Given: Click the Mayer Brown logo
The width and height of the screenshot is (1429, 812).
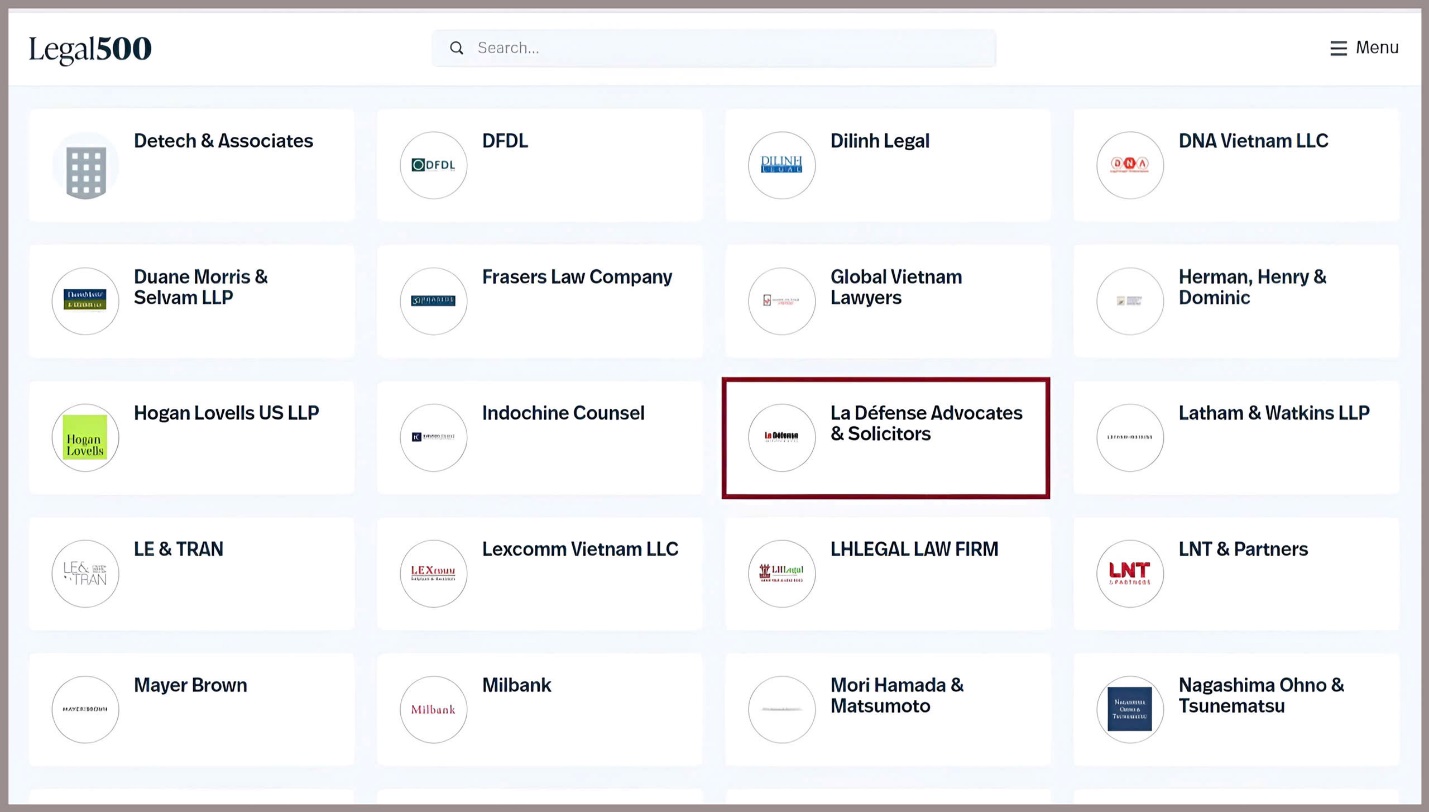Looking at the screenshot, I should point(85,709).
